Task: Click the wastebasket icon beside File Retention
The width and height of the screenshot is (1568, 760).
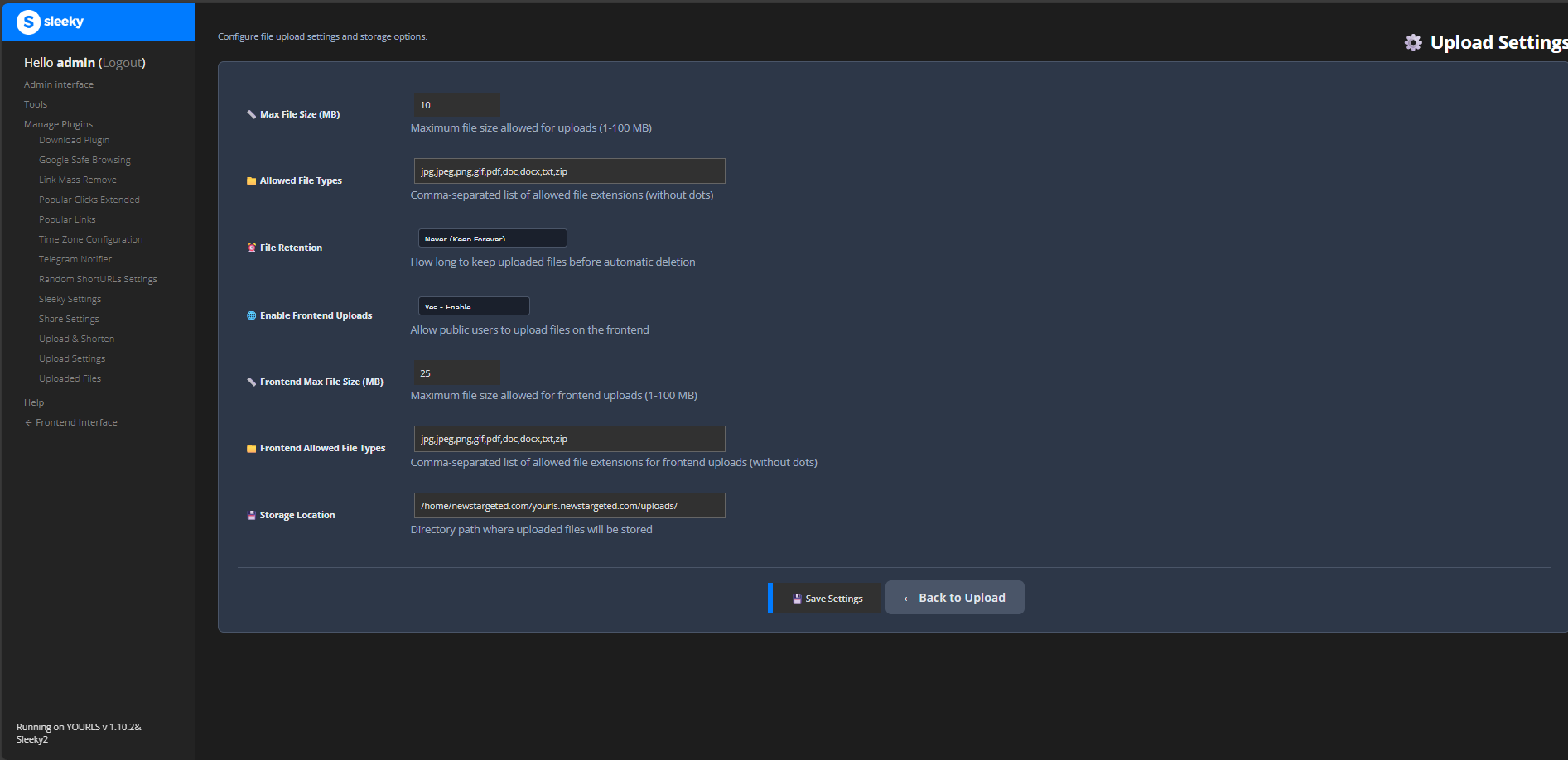Action: tap(251, 247)
